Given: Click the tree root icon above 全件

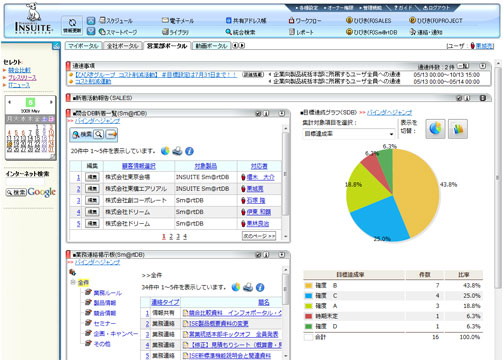Looking at the screenshot, I should point(72,272).
